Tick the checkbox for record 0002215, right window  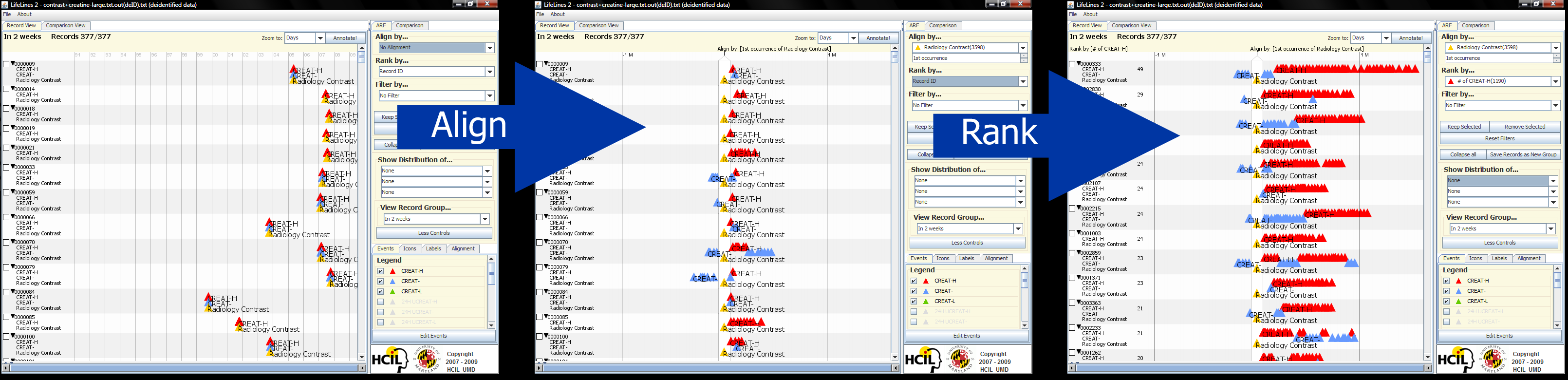tap(1072, 209)
